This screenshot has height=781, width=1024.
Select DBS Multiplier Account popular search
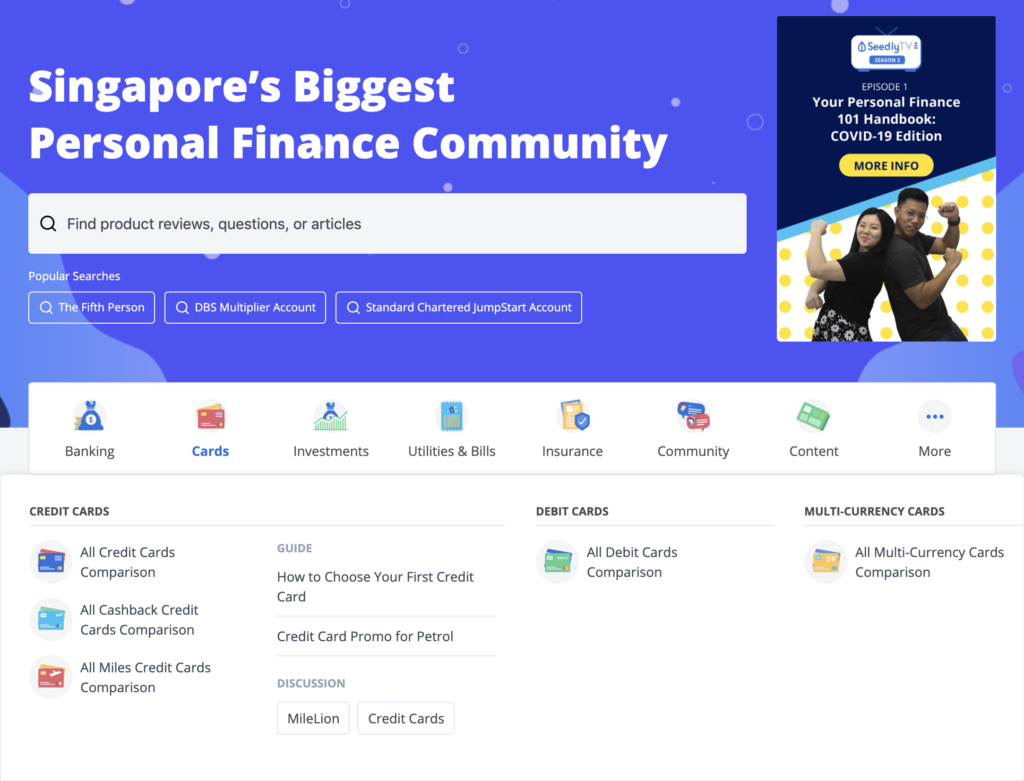pyautogui.click(x=245, y=308)
